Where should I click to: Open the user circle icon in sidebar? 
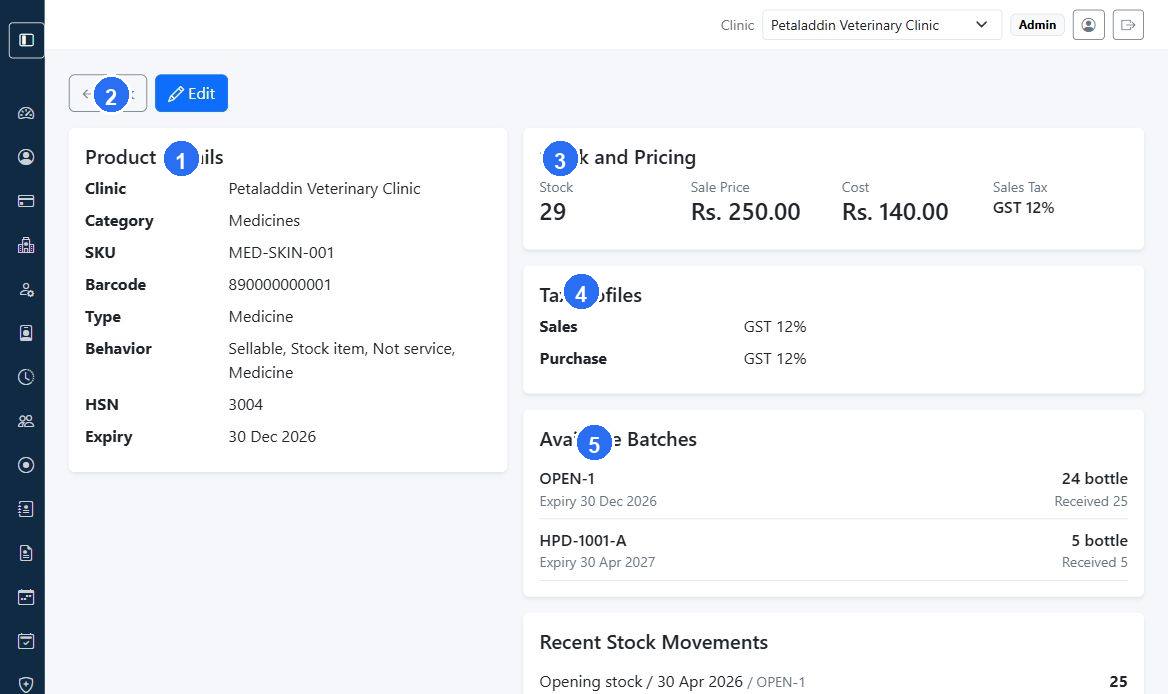[26, 157]
